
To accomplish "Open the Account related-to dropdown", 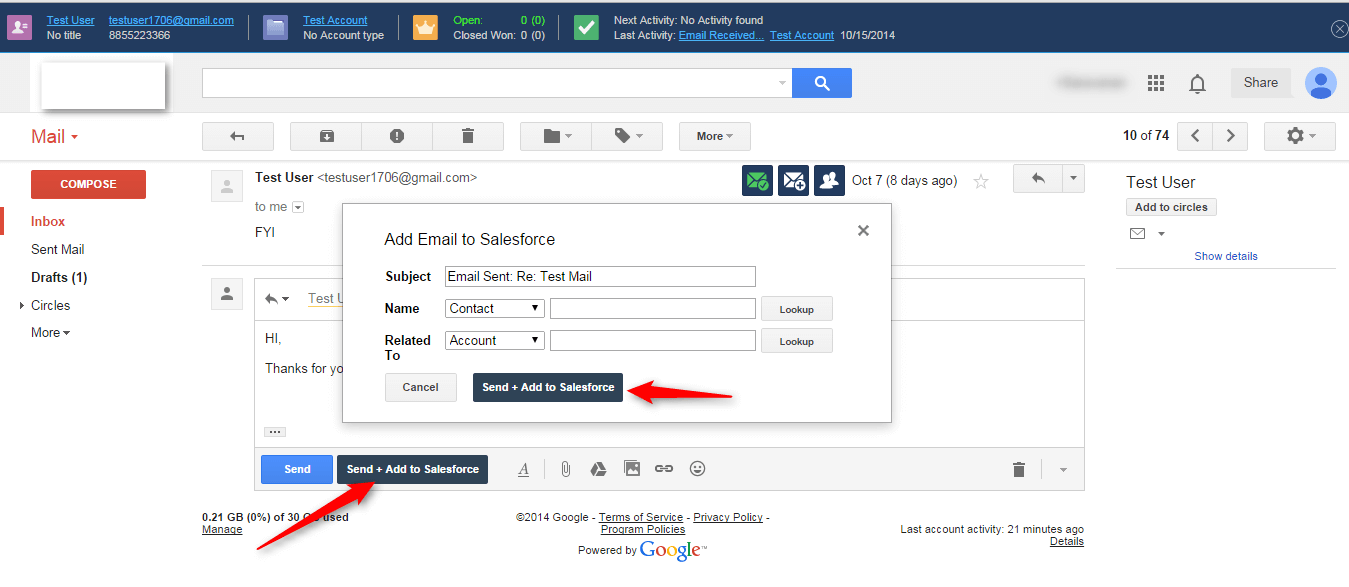I will [494, 341].
